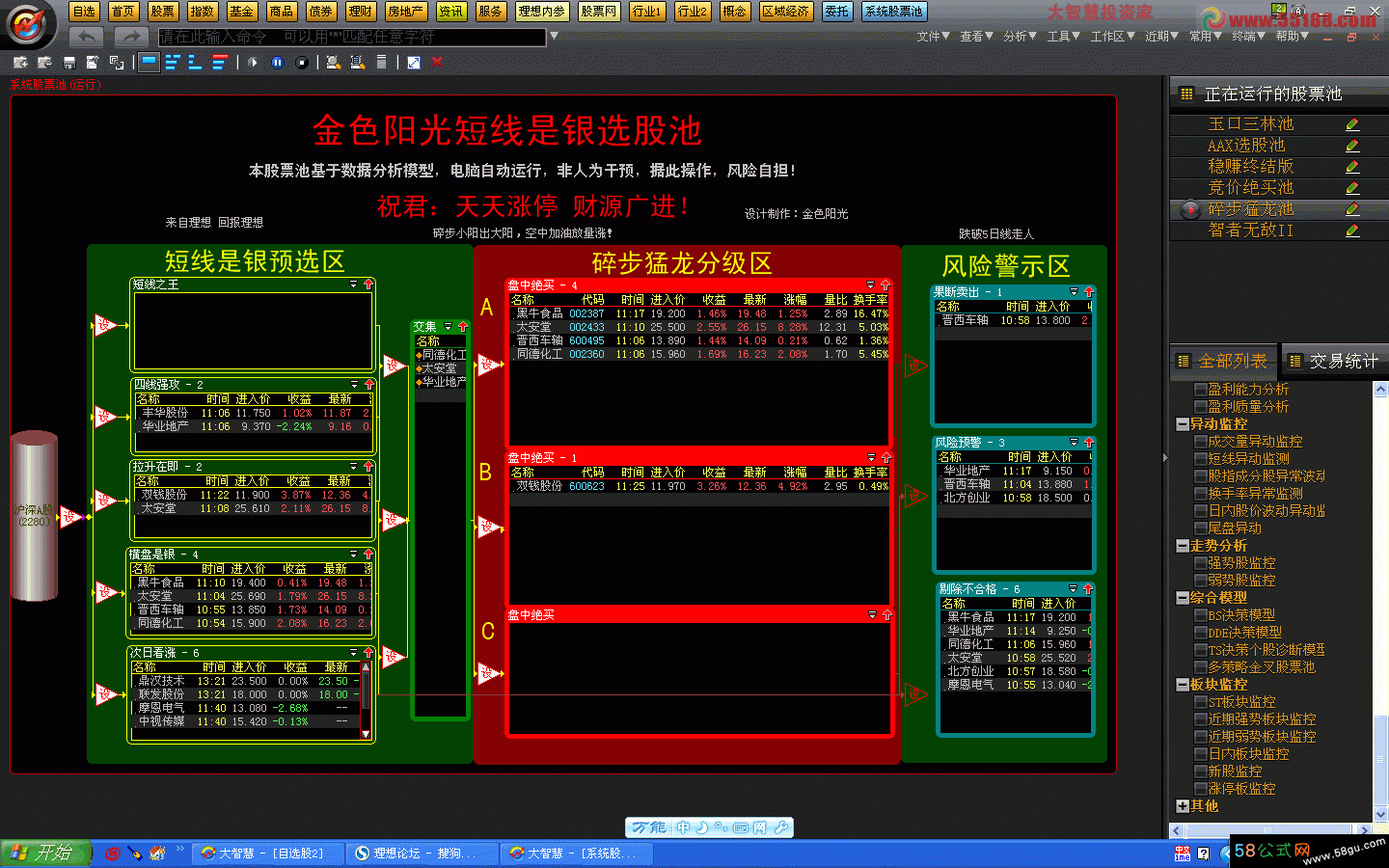Edit the 稳赚终结版 pool via pencil icon

(x=1352, y=167)
